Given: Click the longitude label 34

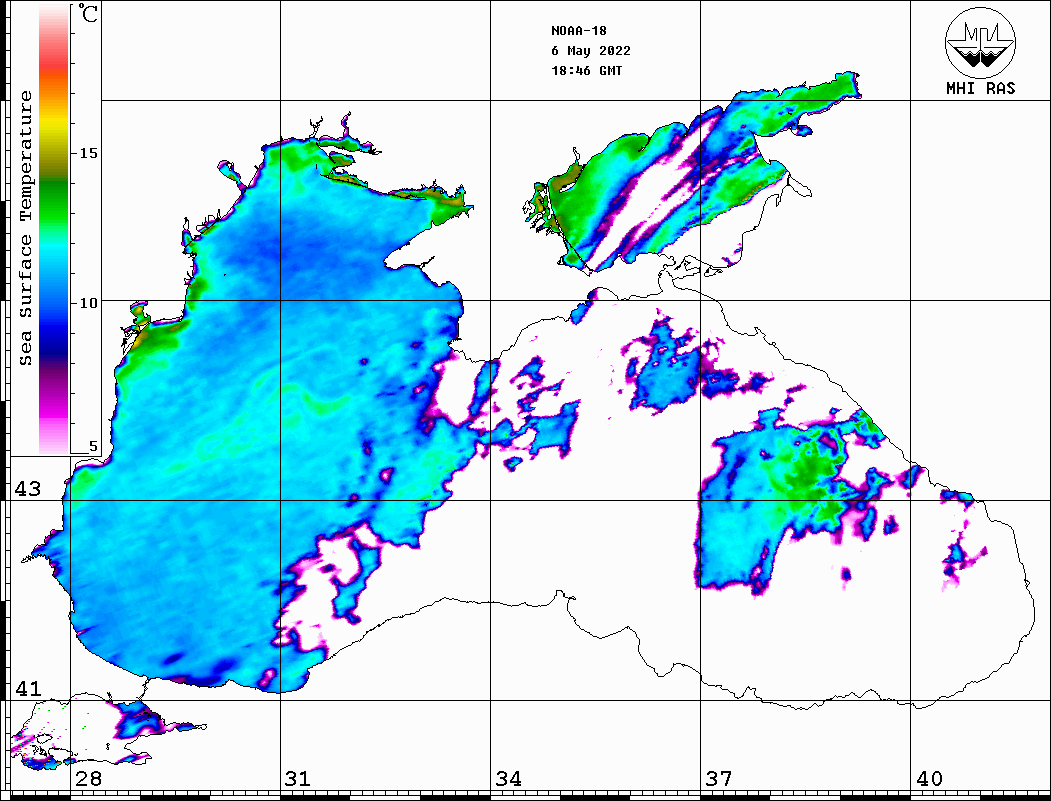Looking at the screenshot, I should (508, 779).
